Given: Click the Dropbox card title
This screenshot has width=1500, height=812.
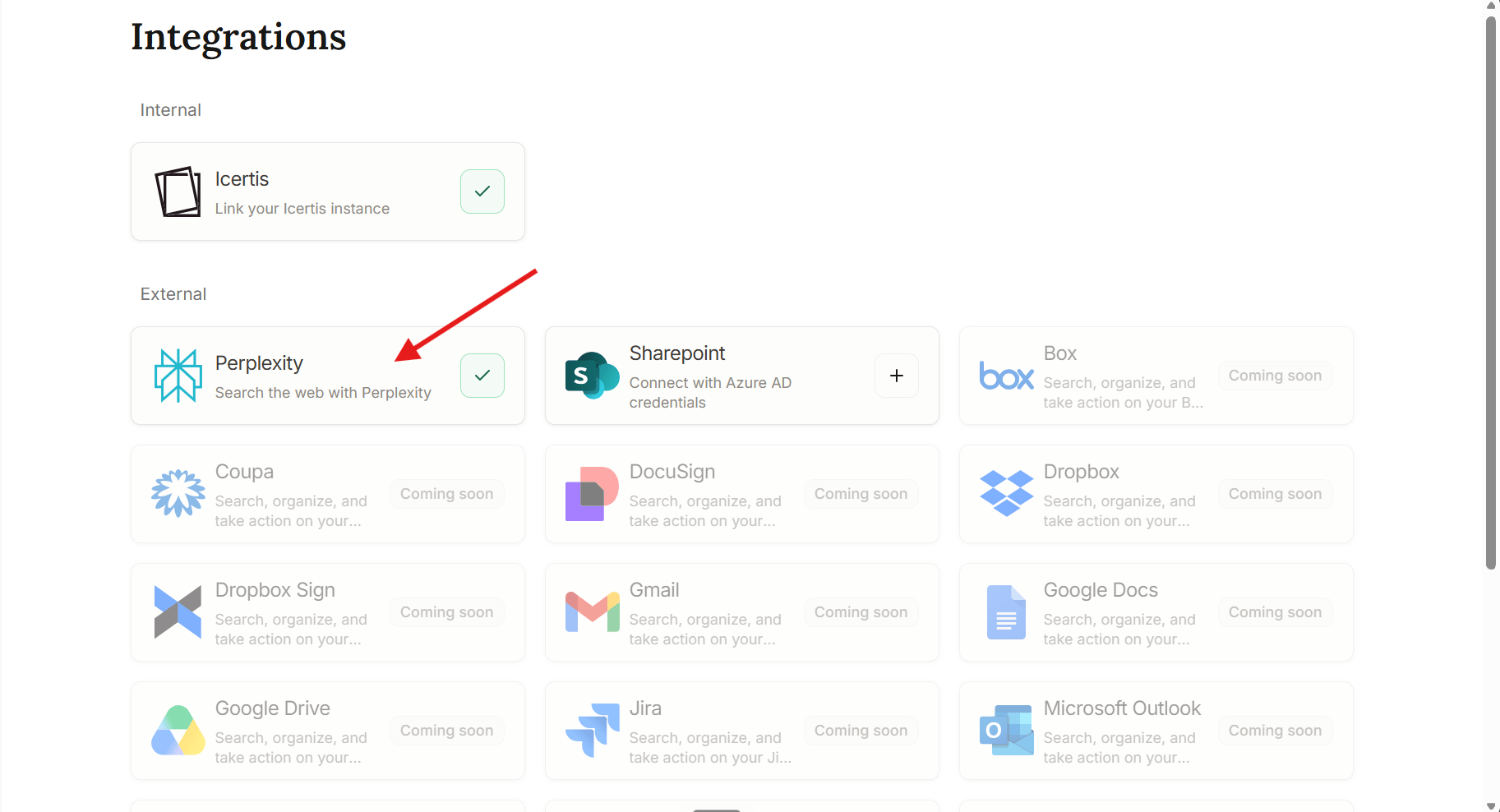Looking at the screenshot, I should coord(1082,472).
